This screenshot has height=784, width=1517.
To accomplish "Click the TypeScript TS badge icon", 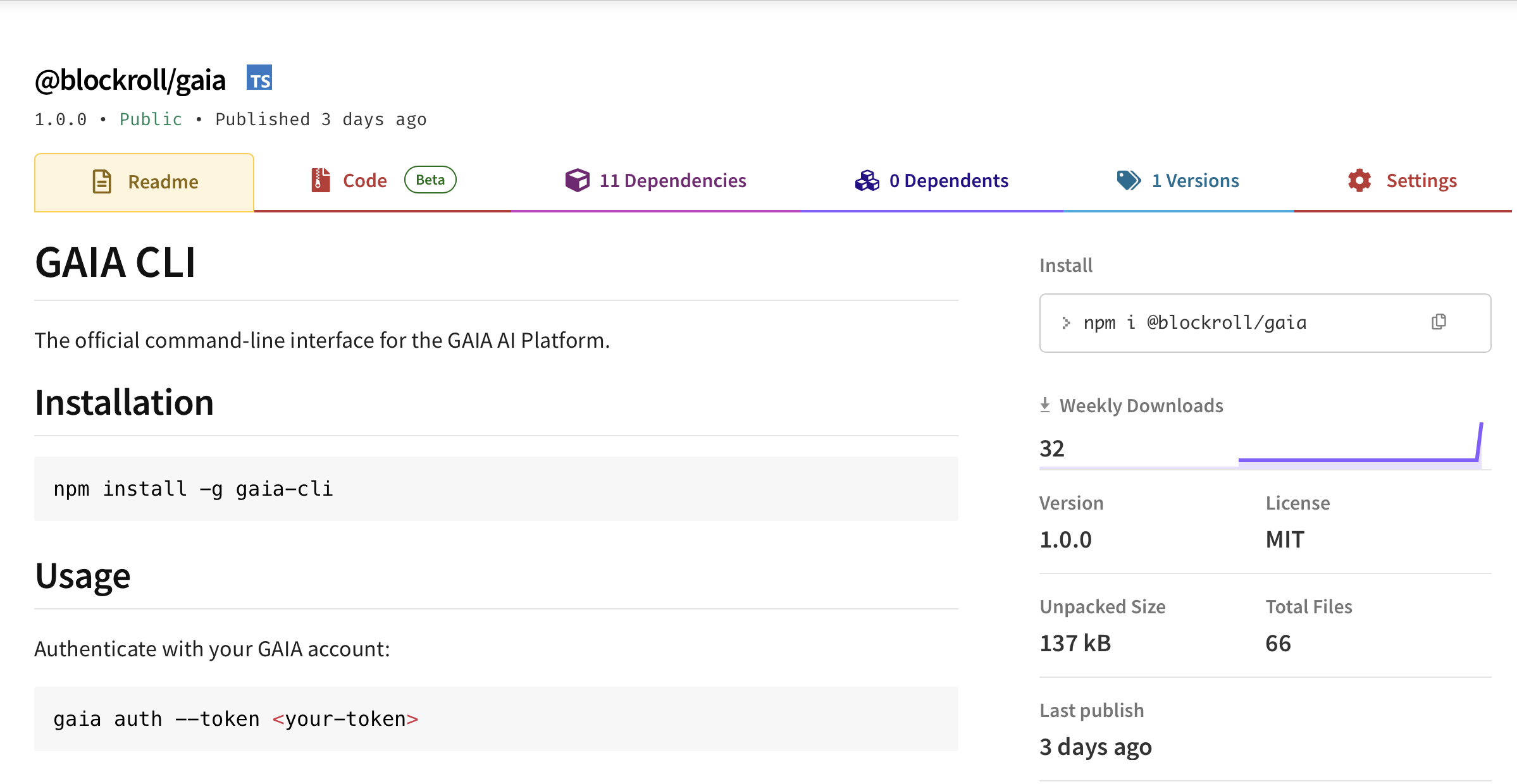I will click(x=259, y=78).
